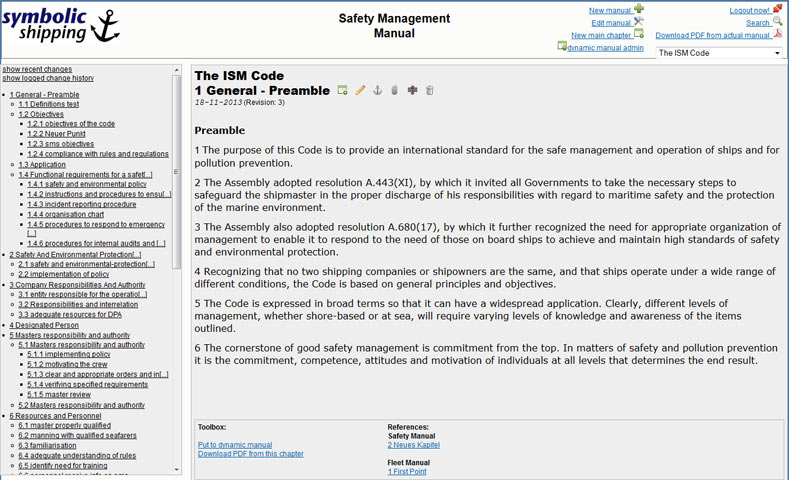Open 1.2.4 compliance with rules and regulations
This screenshot has height=480, width=789.
(x=98, y=154)
